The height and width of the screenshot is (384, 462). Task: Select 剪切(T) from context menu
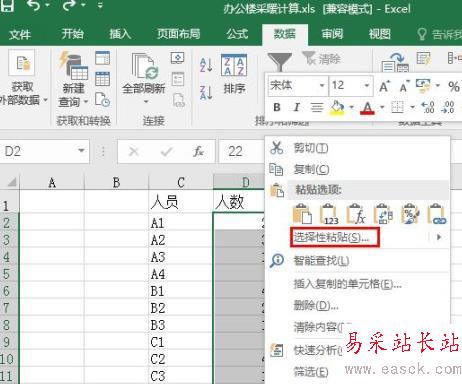tap(358, 148)
